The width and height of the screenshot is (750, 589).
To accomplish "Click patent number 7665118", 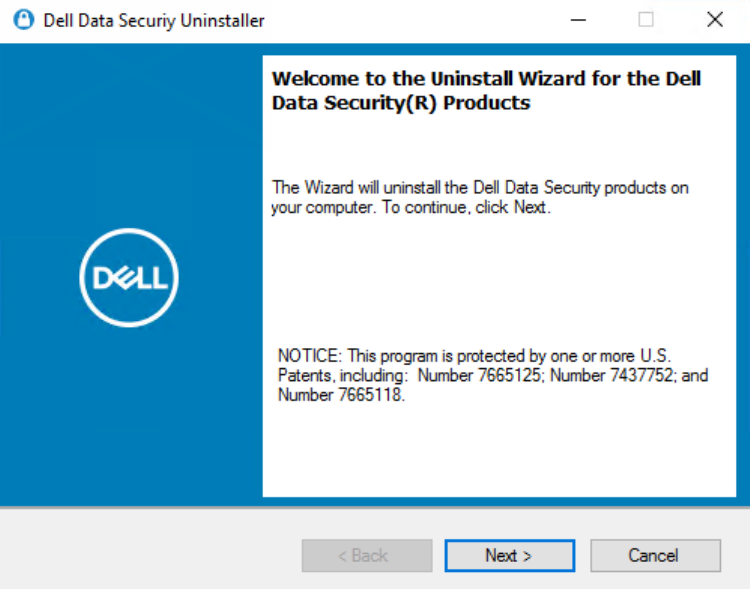I will click(369, 395).
